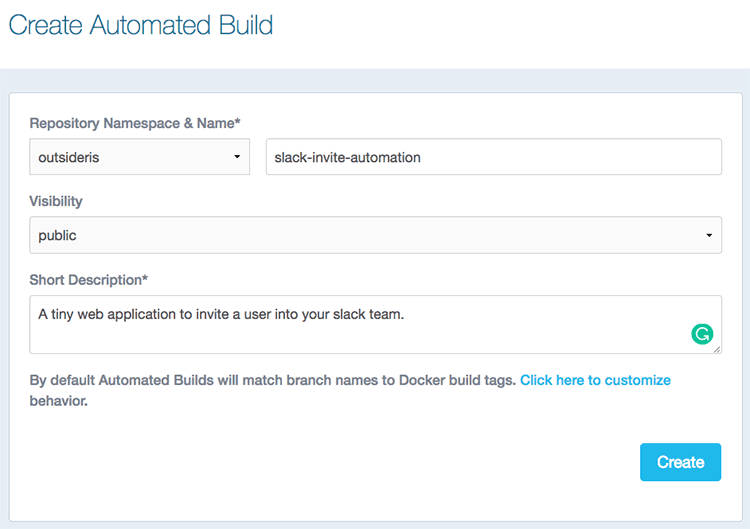Expand the Visibility dropdown set to public
Image resolution: width=750 pixels, height=529 pixels.
click(x=375, y=235)
